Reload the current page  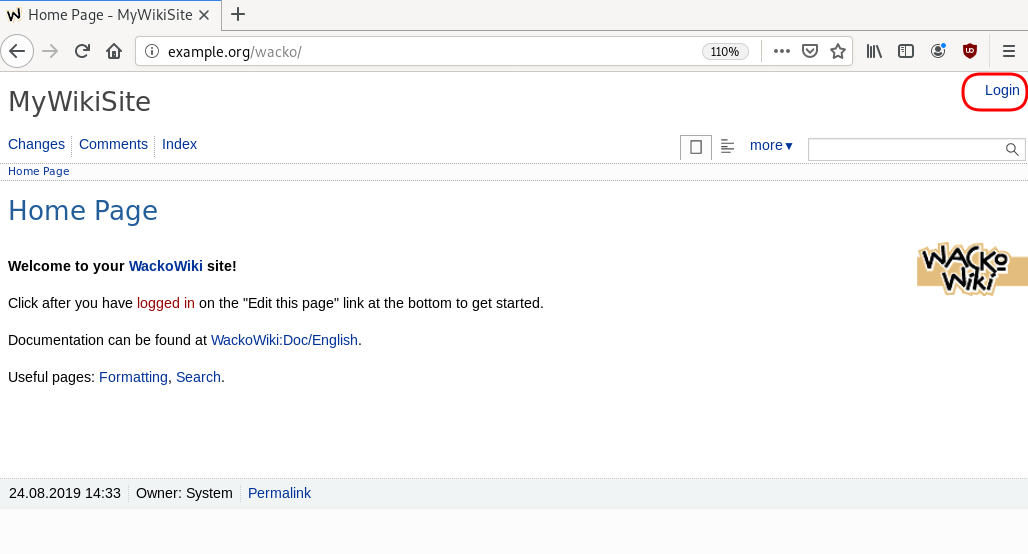pyautogui.click(x=82, y=51)
